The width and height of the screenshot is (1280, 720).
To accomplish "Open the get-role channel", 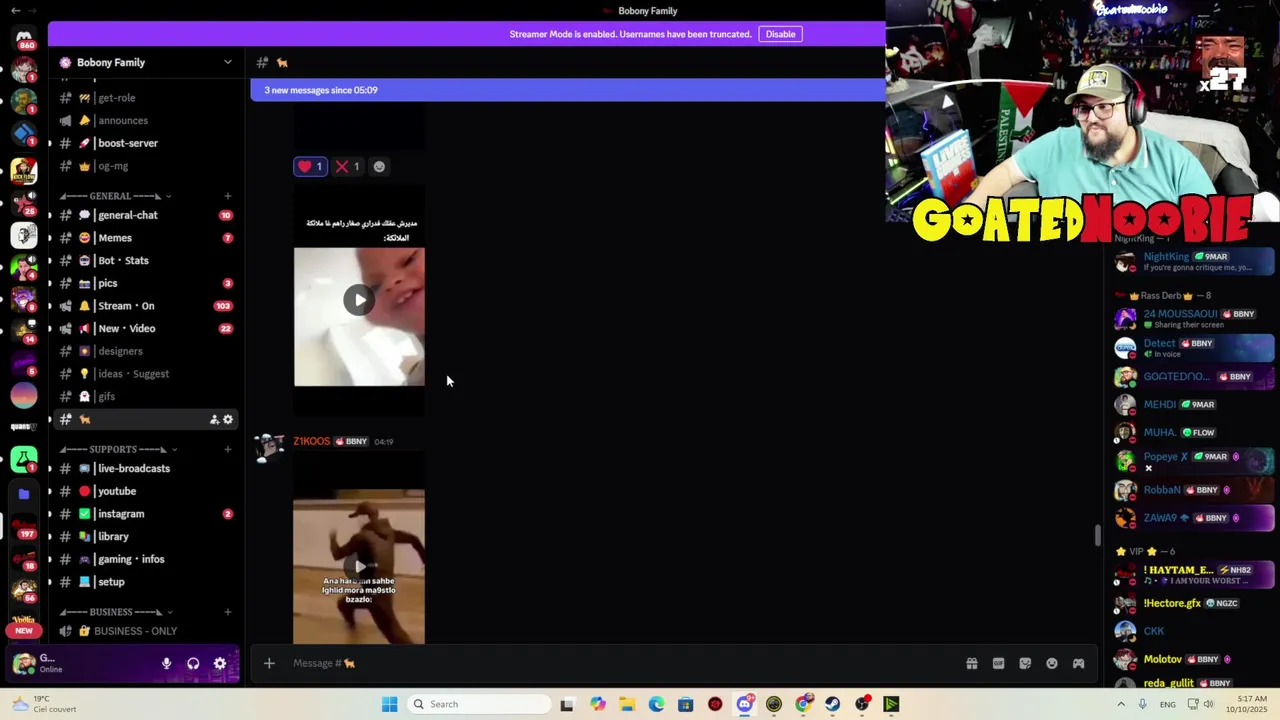I will 146,98.
